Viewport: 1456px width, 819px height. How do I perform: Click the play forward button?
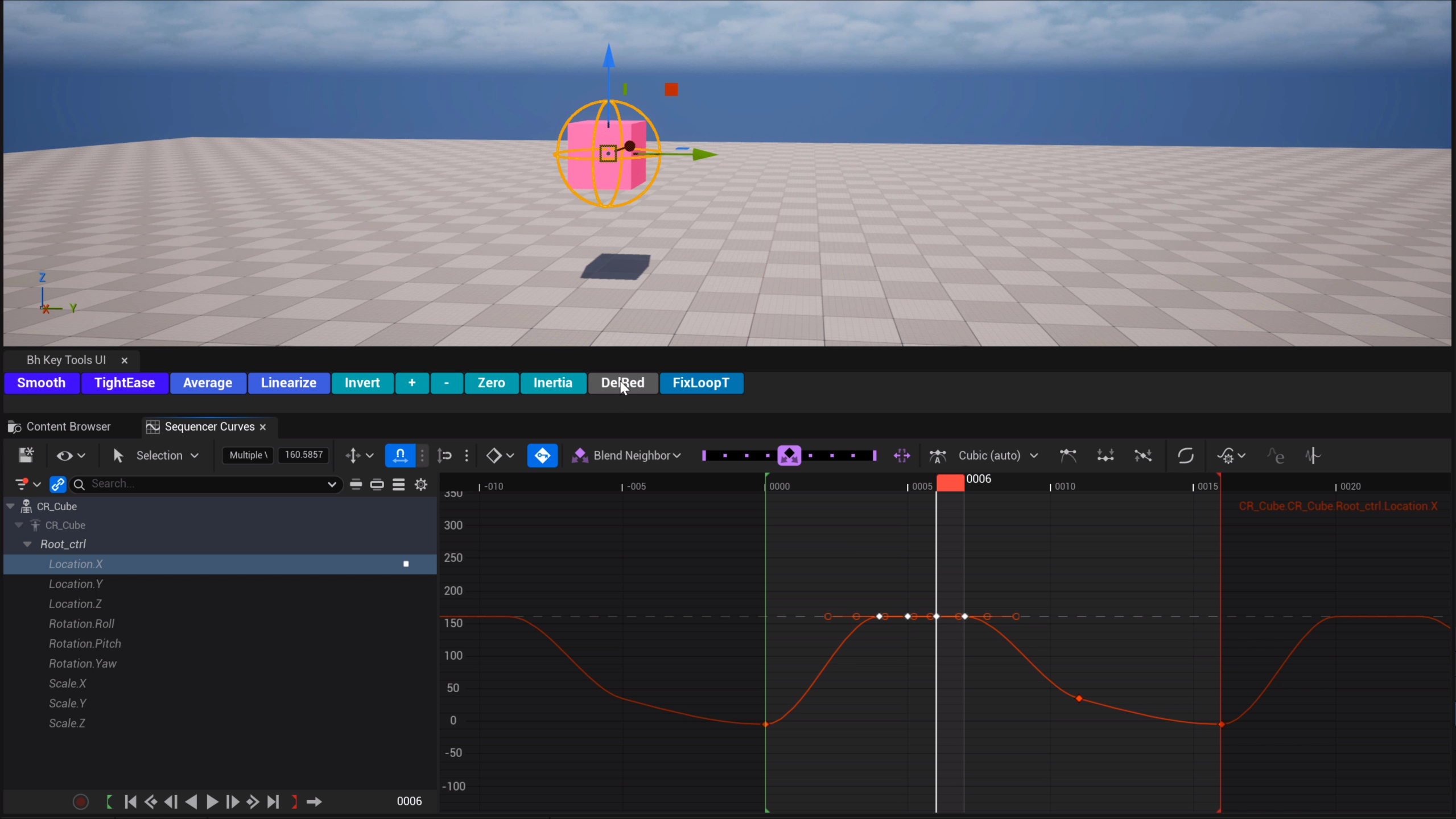(x=212, y=802)
